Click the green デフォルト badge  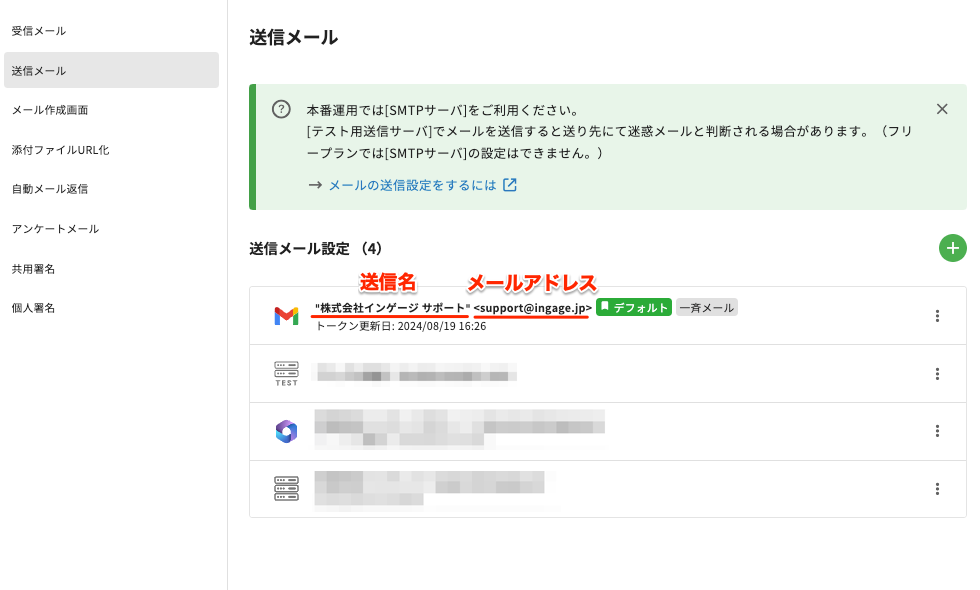point(633,308)
